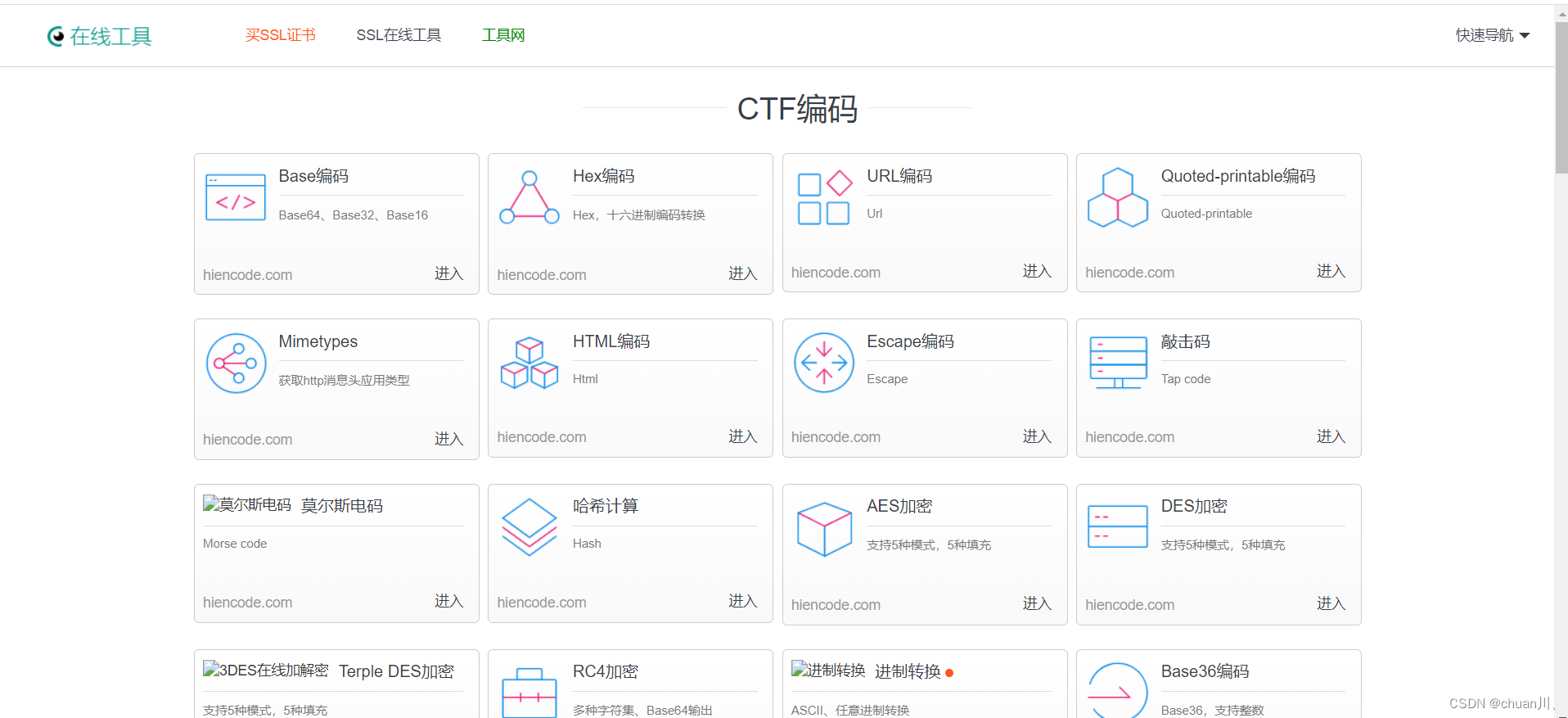Click the URL编码 squares and diamond icon
The width and height of the screenshot is (1568, 718).
(x=824, y=197)
